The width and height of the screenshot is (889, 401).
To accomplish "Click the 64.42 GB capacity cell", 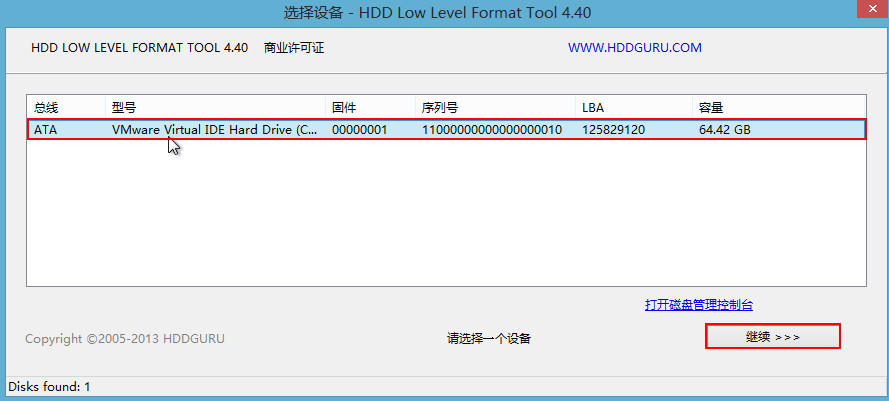I will [x=725, y=130].
